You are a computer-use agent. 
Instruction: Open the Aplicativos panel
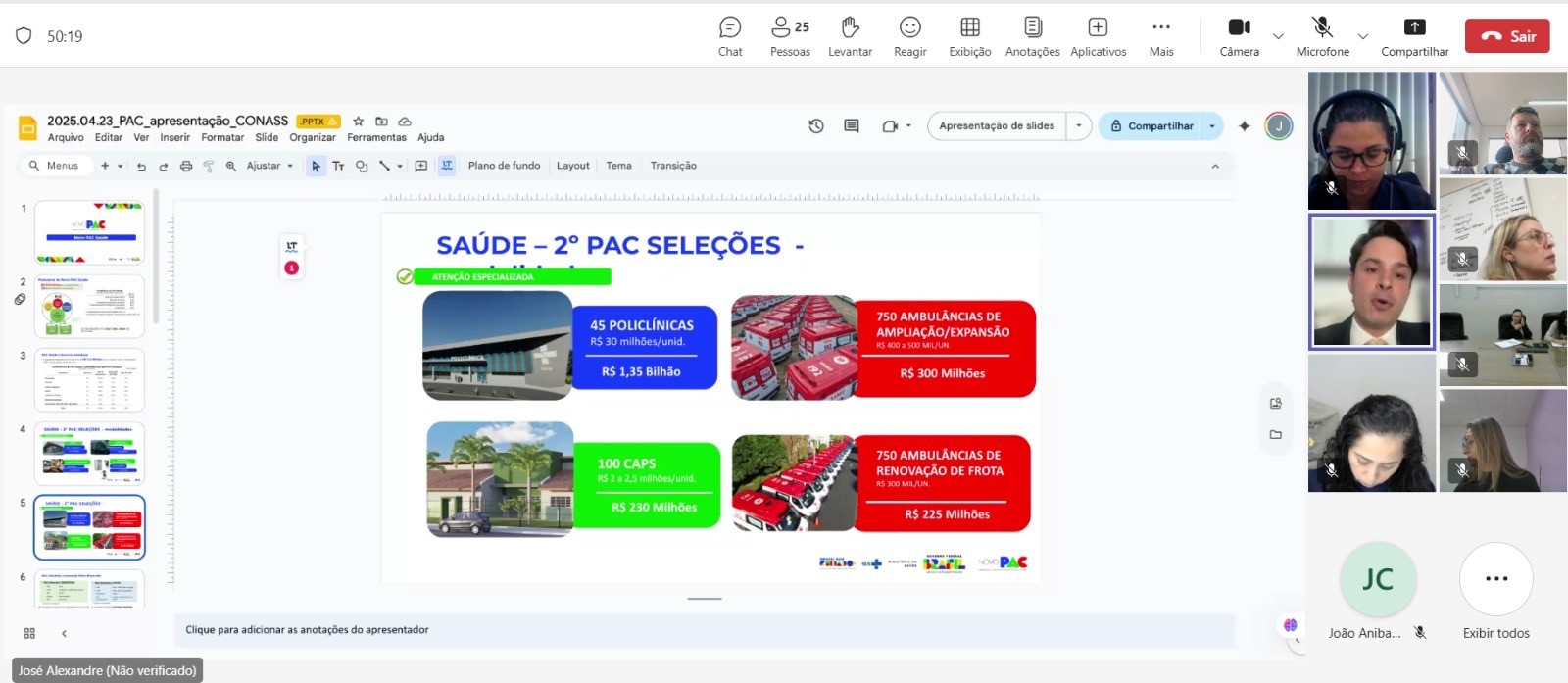tap(1098, 36)
